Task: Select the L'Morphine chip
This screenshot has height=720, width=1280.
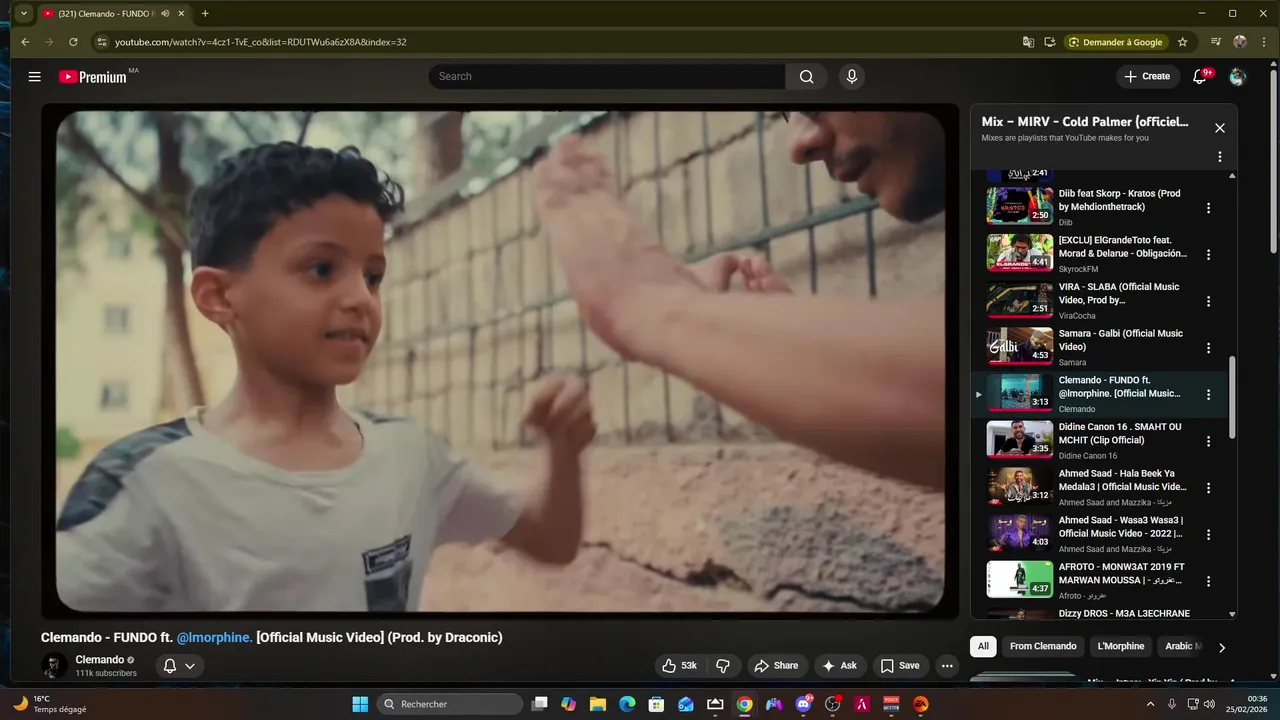Action: 1120,646
